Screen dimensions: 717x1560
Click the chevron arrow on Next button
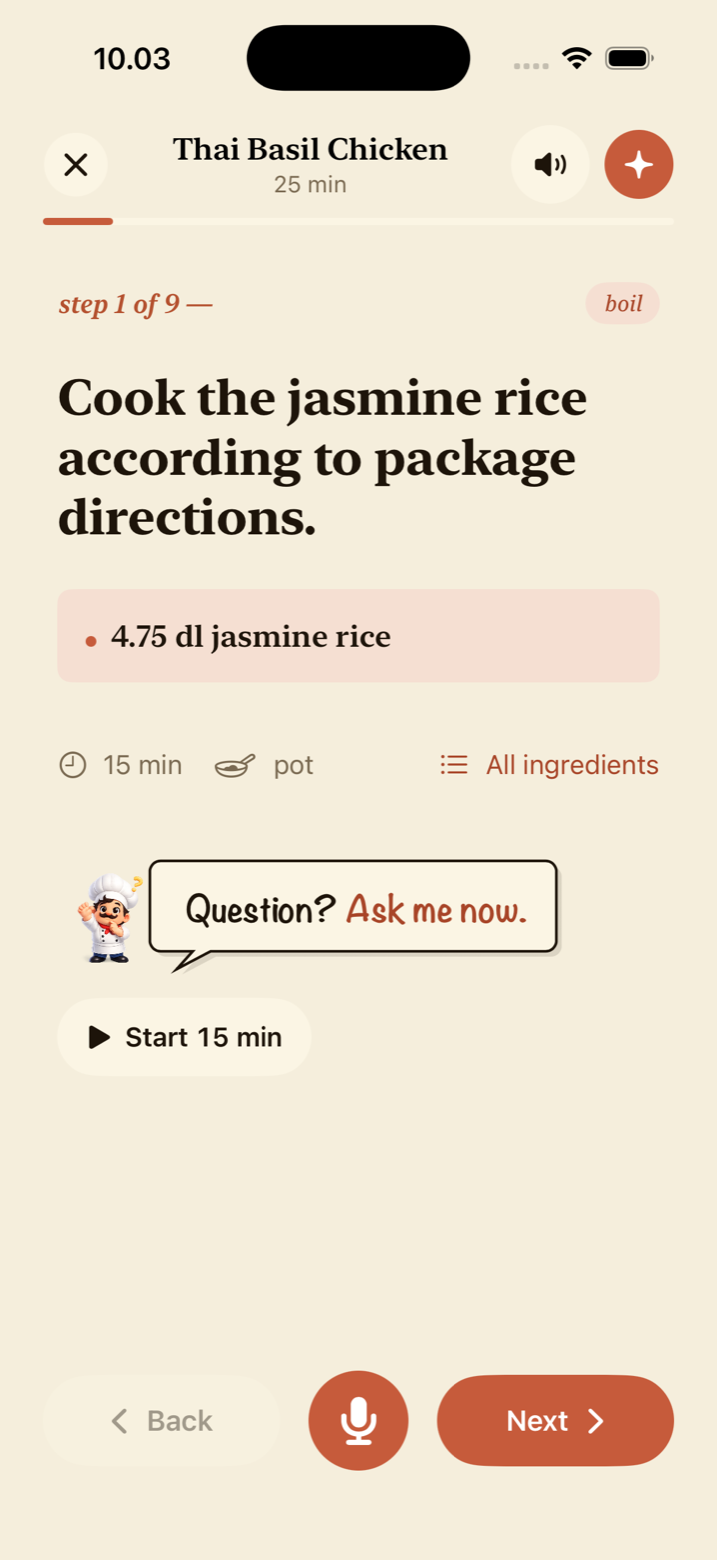pyautogui.click(x=596, y=1421)
